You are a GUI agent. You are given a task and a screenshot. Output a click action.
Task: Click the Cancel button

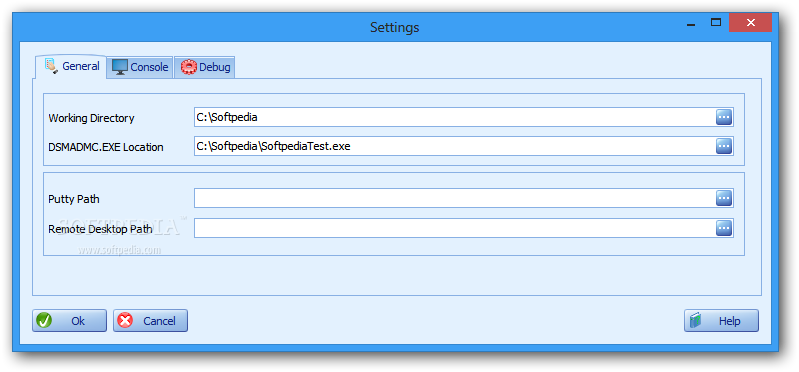point(150,321)
